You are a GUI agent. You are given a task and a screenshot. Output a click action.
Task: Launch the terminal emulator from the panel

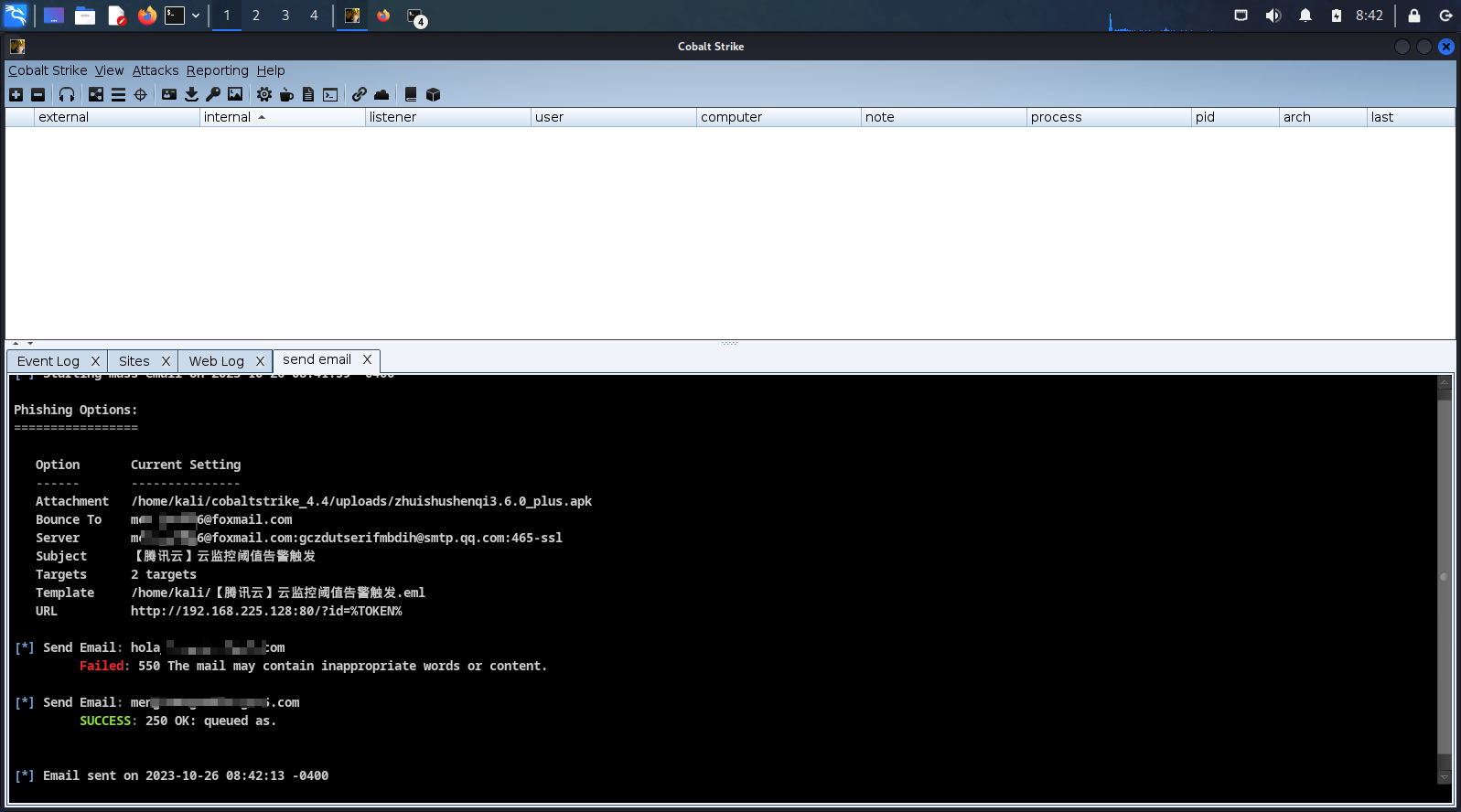coord(175,16)
